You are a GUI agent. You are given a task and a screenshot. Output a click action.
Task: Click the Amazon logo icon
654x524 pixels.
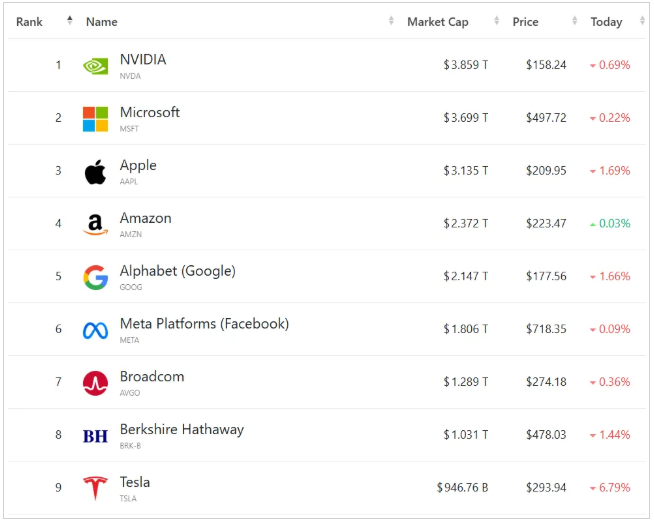point(95,225)
